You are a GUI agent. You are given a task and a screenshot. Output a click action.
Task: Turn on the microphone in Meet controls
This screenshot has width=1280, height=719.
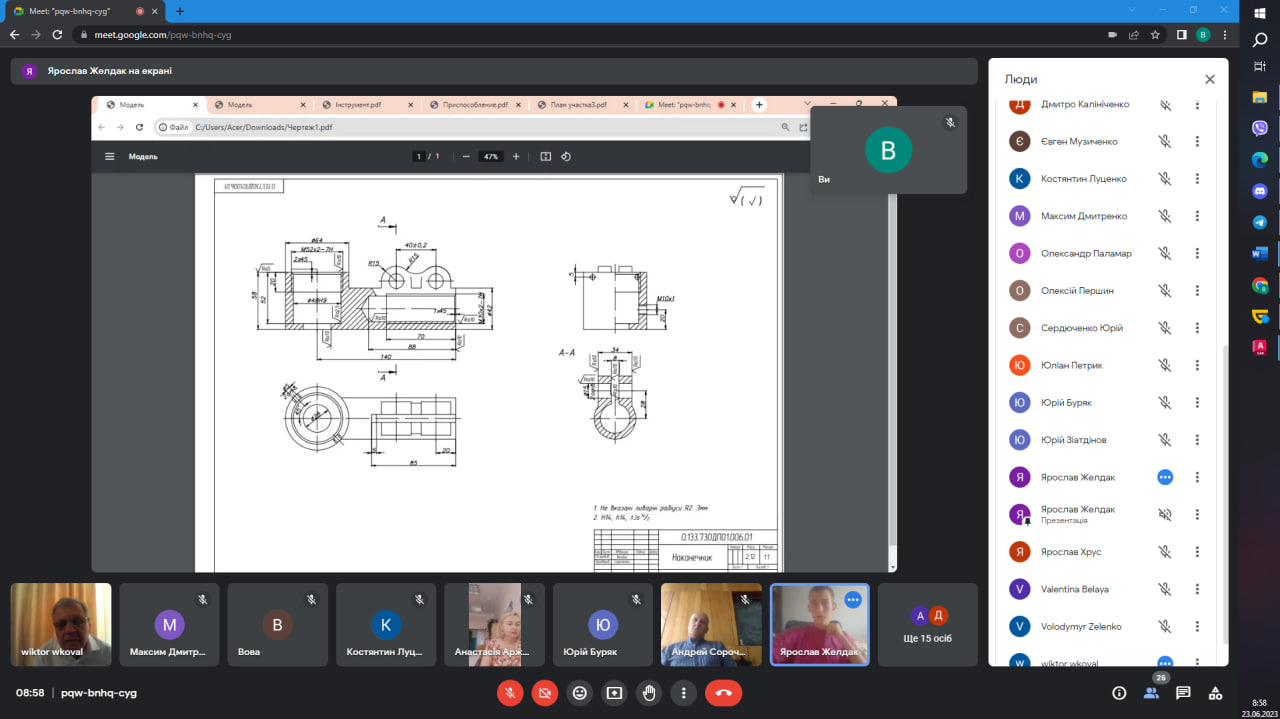coord(510,692)
